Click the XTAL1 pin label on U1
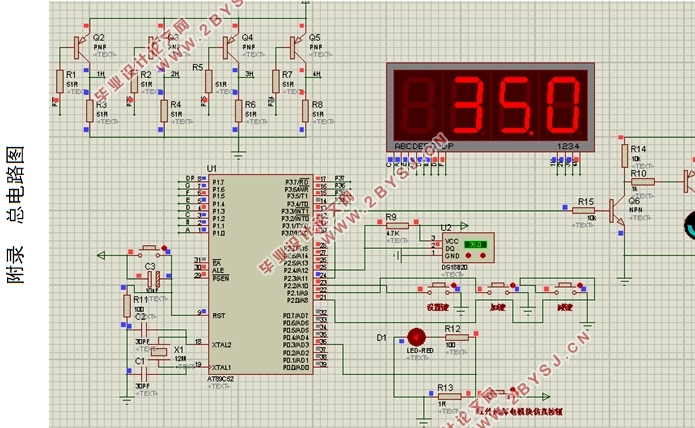The width and height of the screenshot is (695, 428). coord(221,367)
